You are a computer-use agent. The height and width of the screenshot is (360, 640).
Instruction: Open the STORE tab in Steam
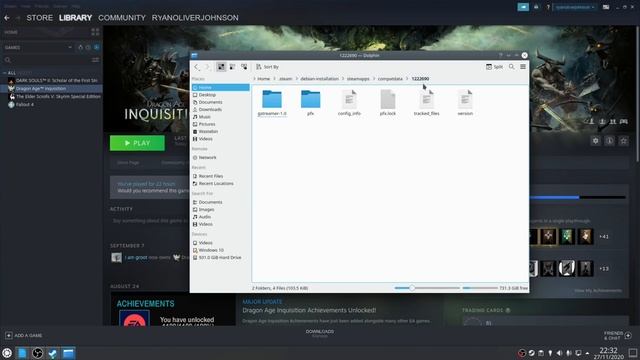pos(40,18)
